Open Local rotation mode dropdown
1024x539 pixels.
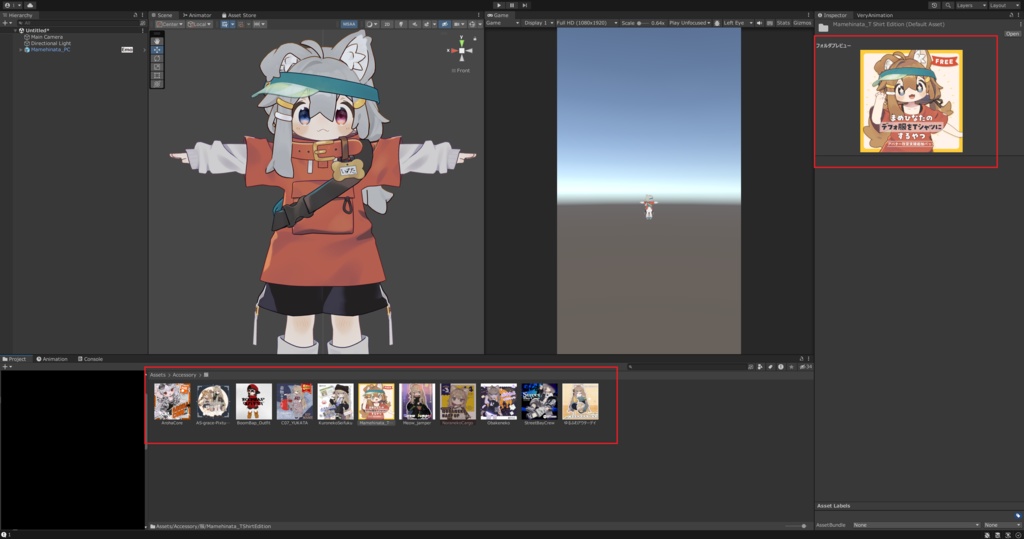click(x=199, y=24)
